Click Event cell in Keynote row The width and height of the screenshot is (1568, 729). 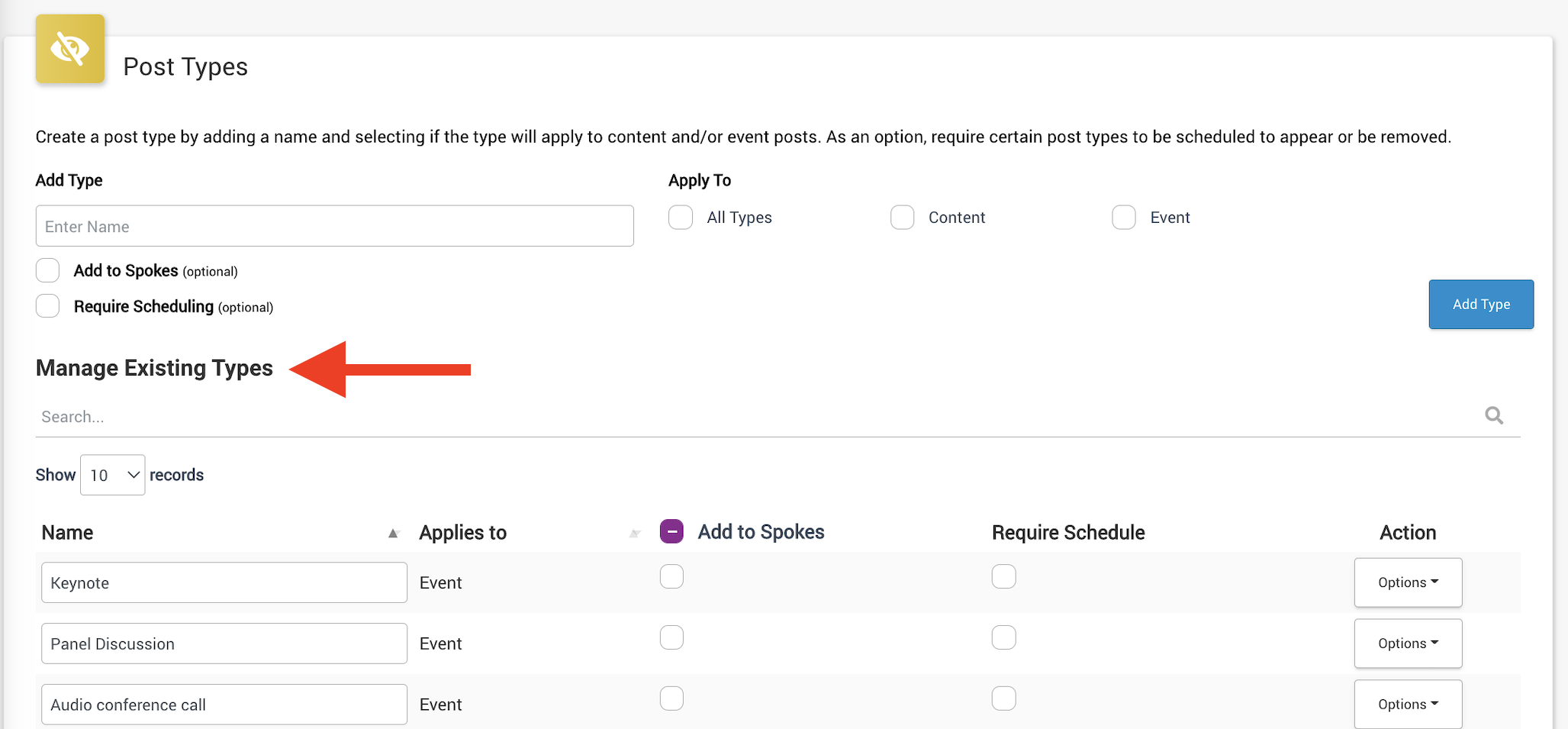click(x=440, y=582)
